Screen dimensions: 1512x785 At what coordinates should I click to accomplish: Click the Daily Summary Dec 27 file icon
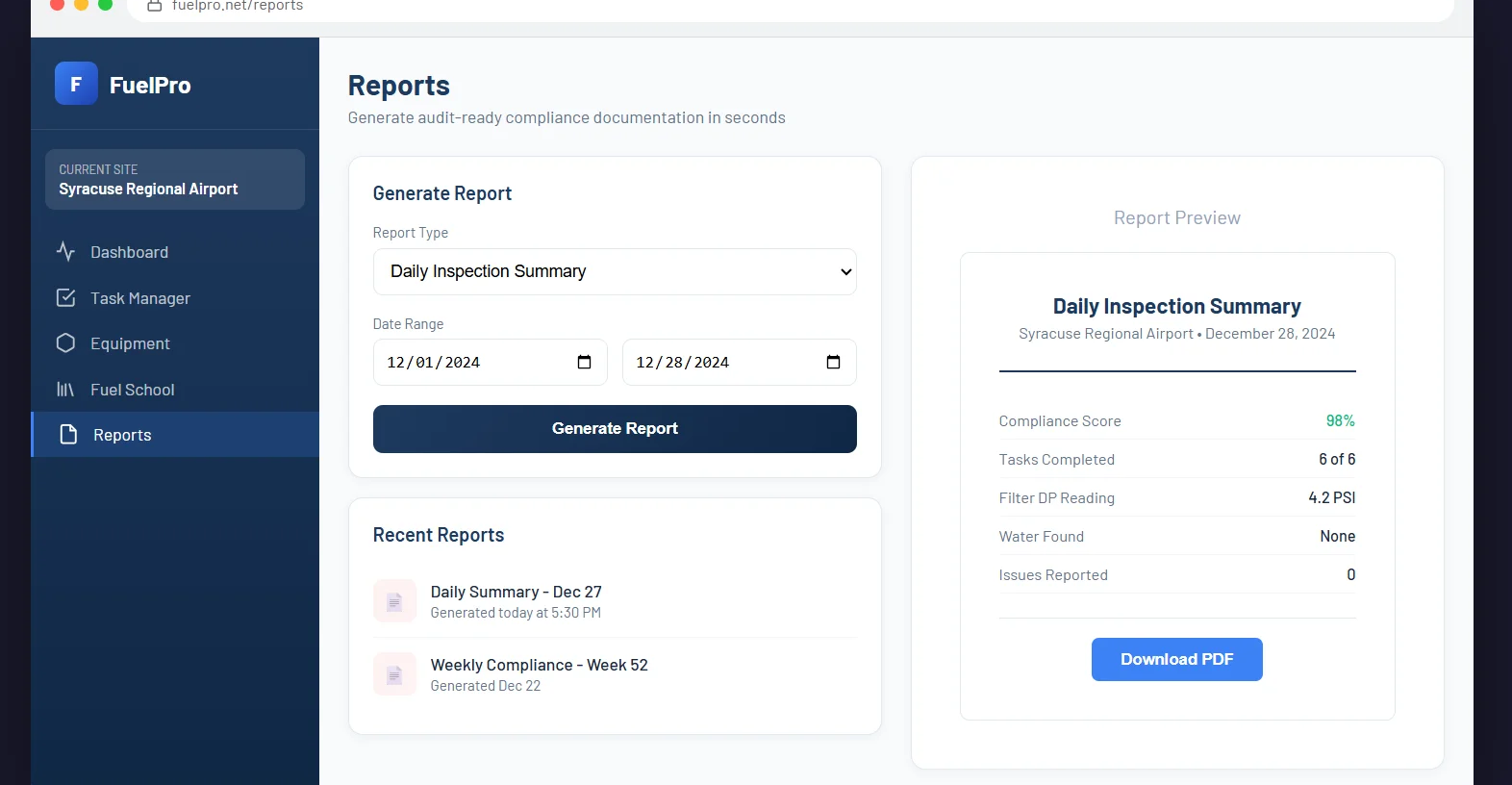pyautogui.click(x=394, y=601)
